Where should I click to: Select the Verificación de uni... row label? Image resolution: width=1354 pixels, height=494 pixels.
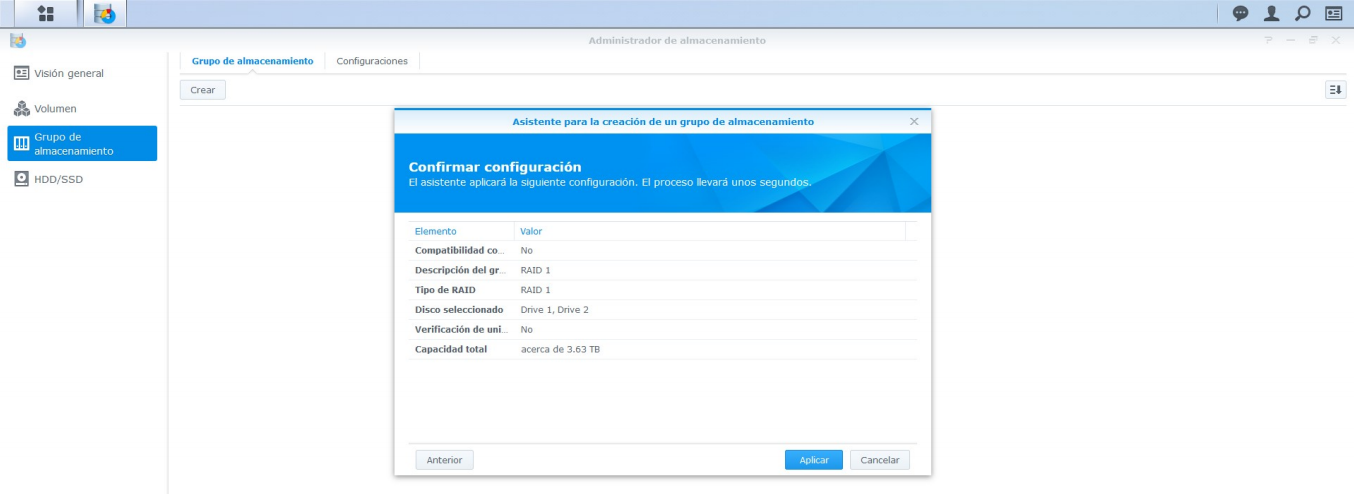460,329
